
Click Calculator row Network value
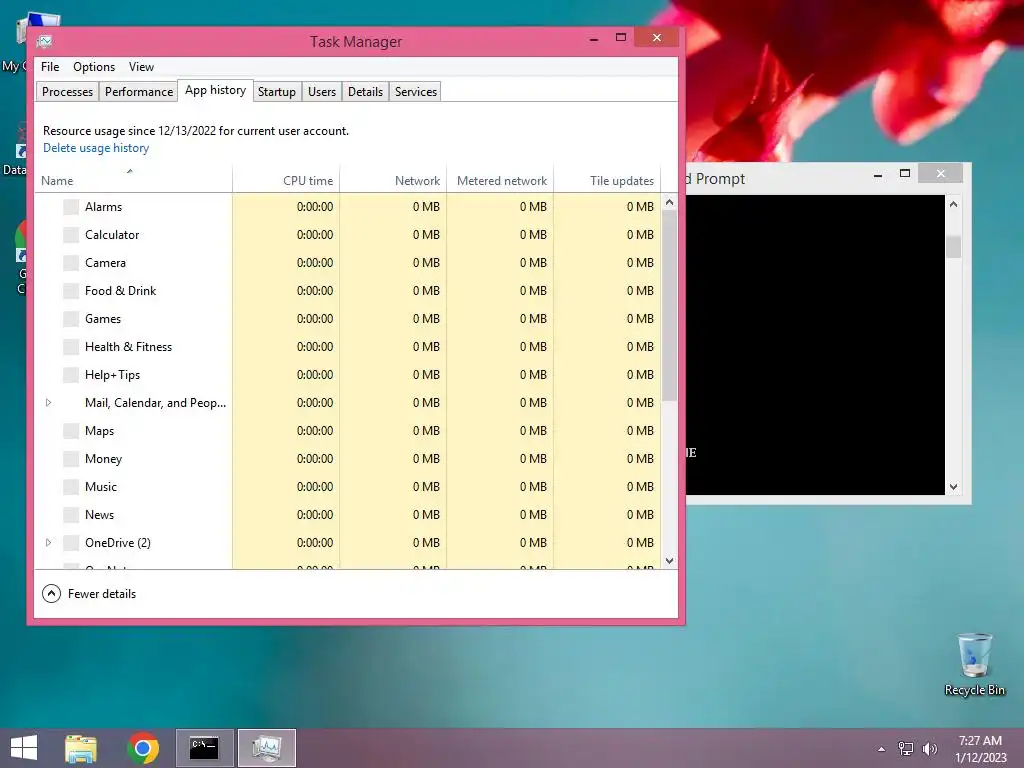click(426, 235)
